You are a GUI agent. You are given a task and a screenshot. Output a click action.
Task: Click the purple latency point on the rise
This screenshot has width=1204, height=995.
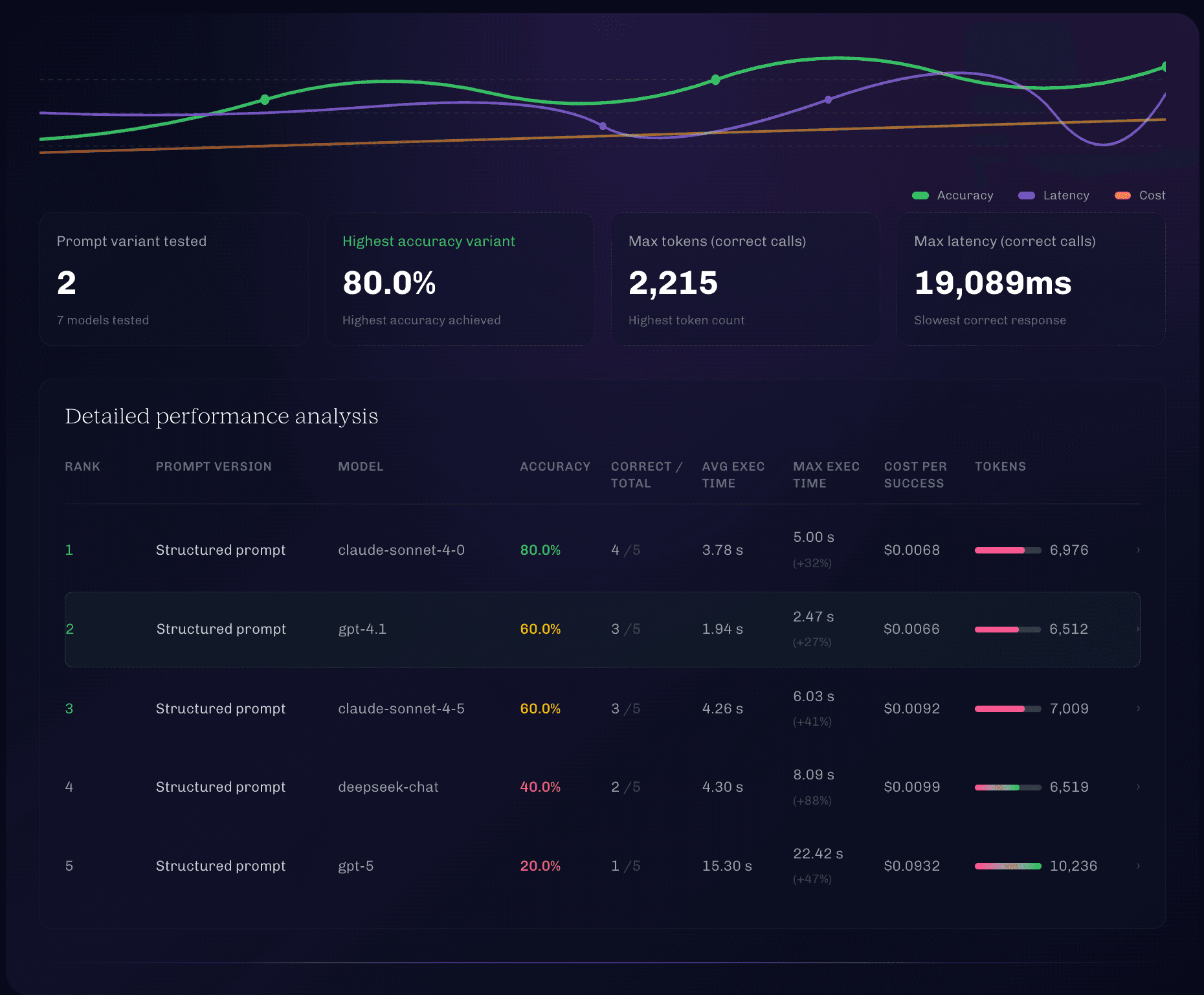click(x=829, y=100)
